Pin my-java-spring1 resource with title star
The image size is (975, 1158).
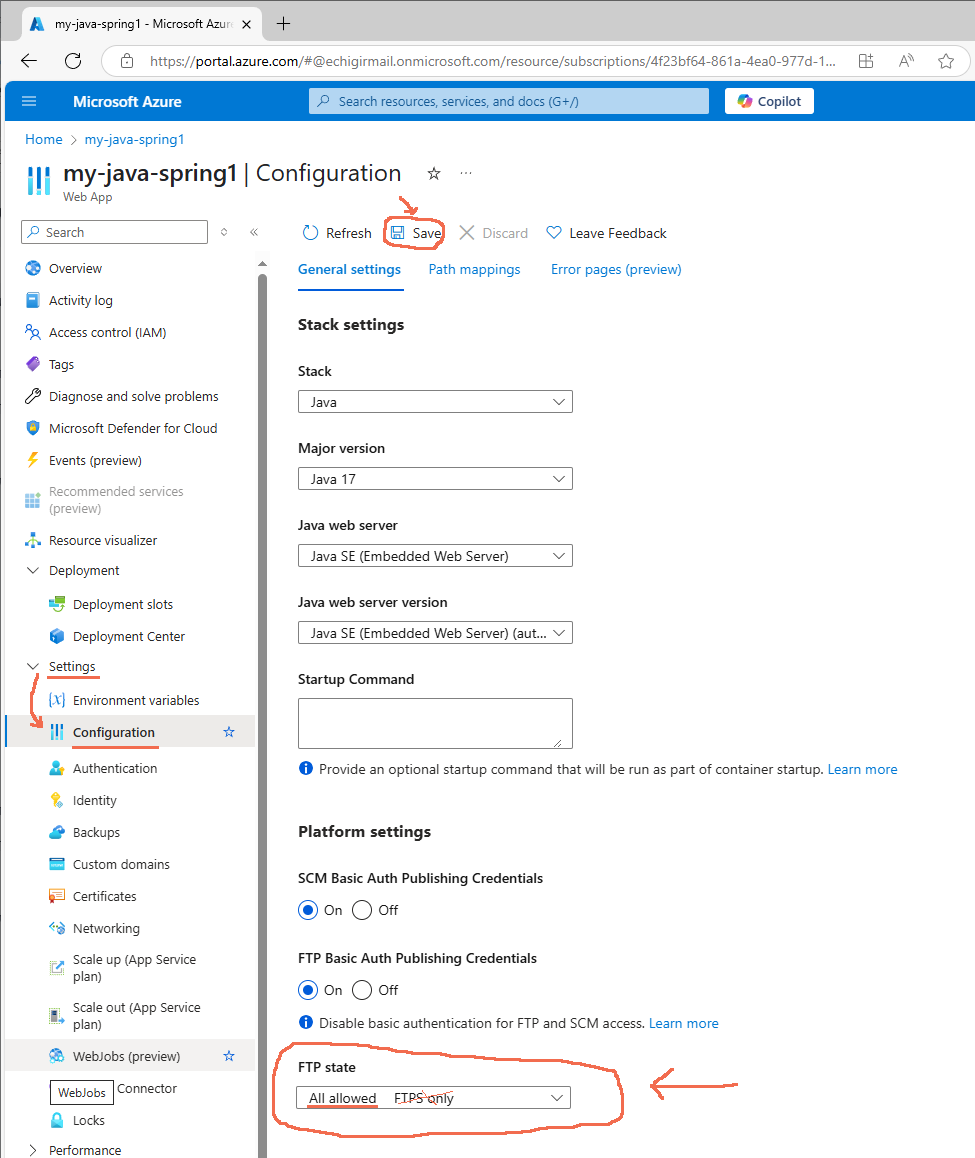[434, 174]
